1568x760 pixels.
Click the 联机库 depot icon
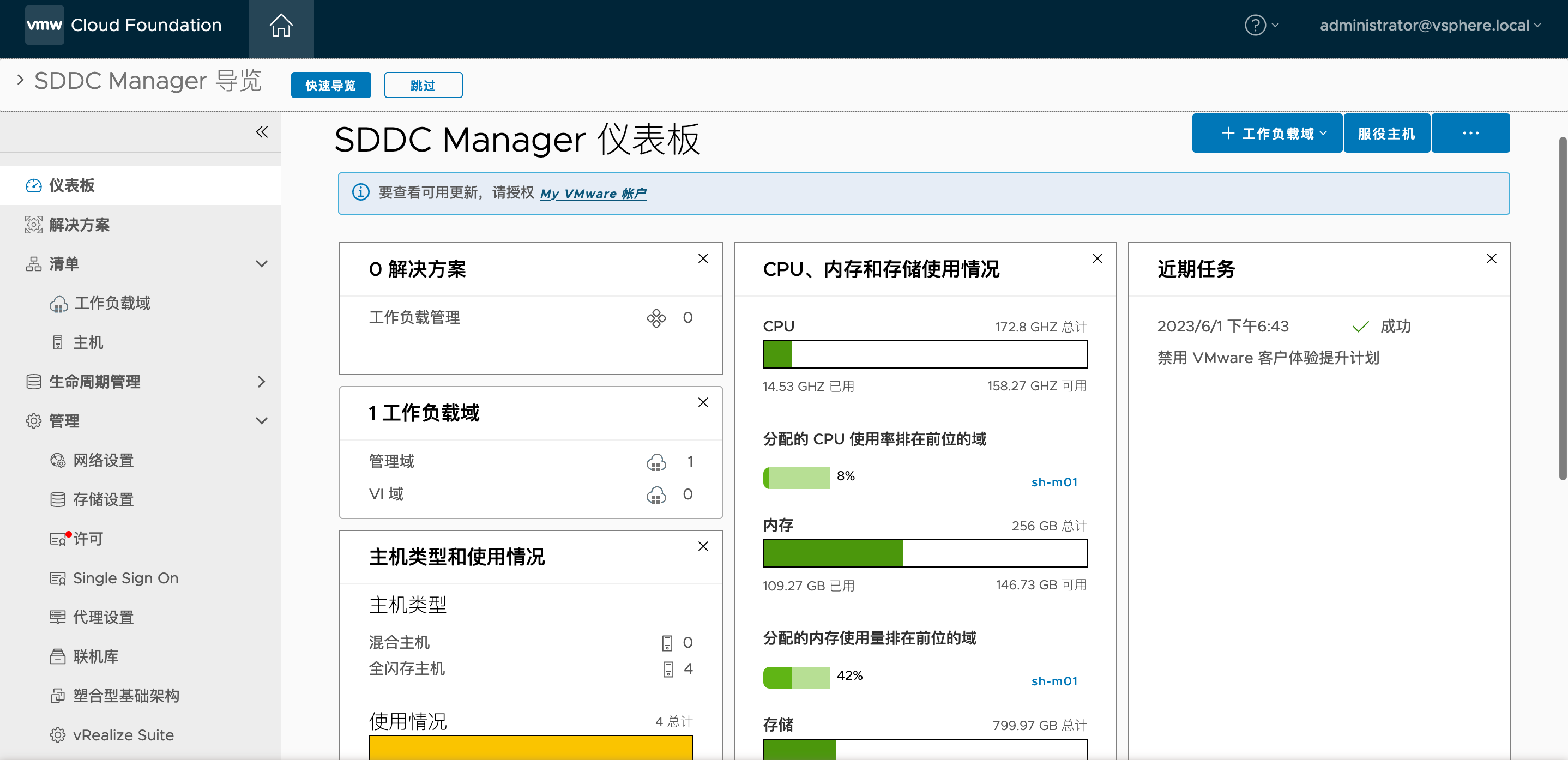(58, 656)
